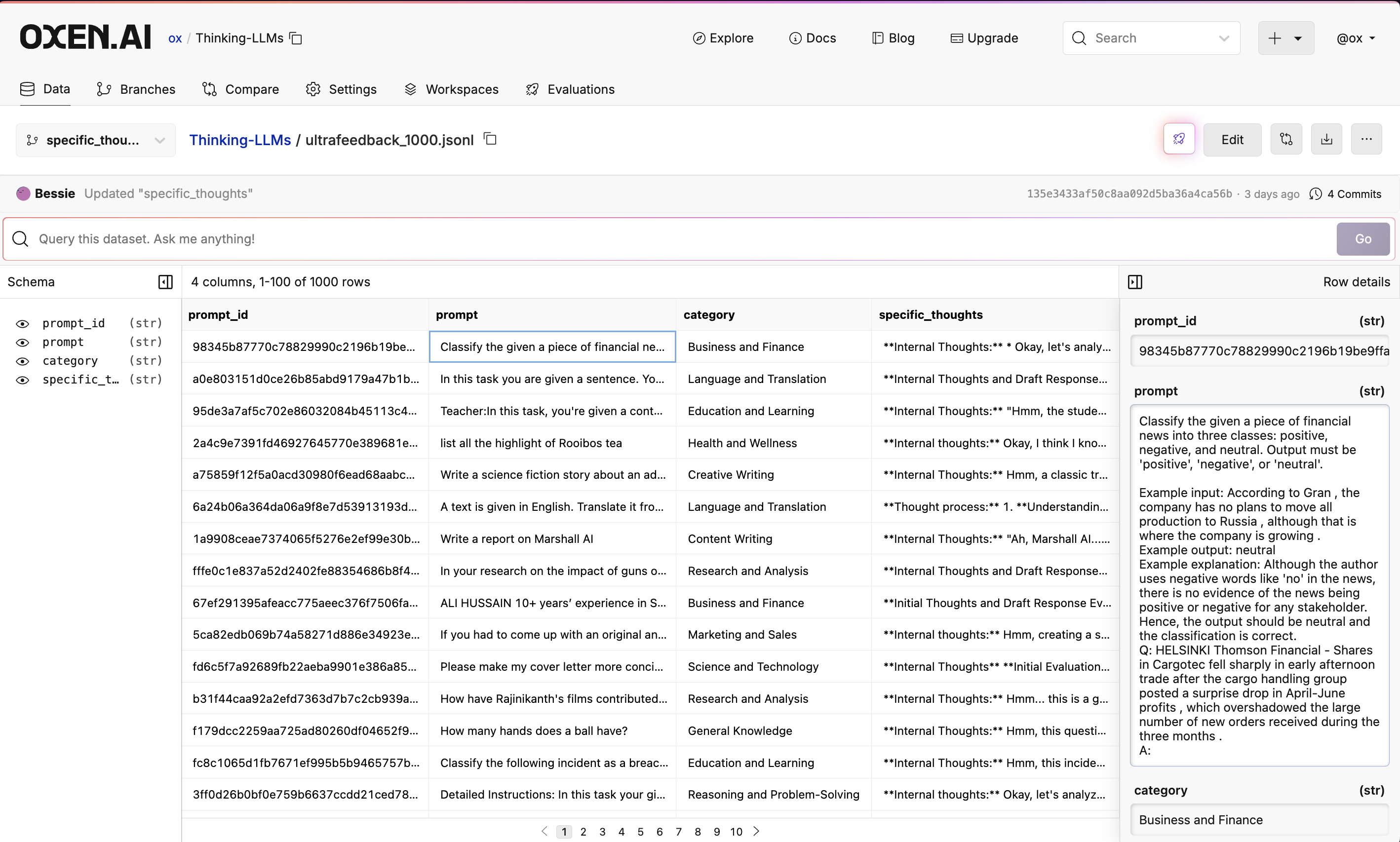Viewport: 1400px width, 842px height.
Task: Open the specific_thou... branch dropdown
Action: (x=95, y=140)
